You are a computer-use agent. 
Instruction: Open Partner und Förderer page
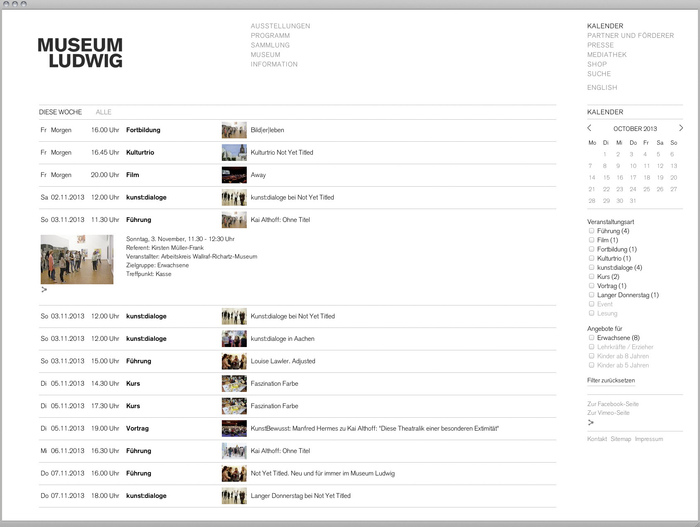coord(630,35)
